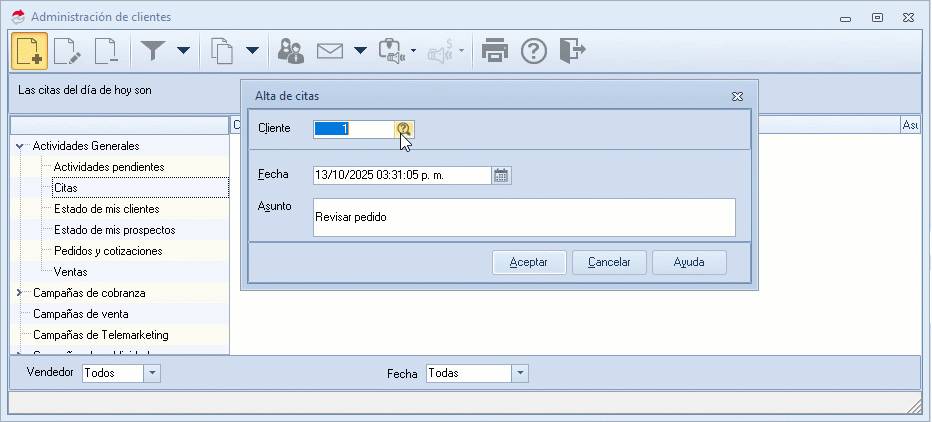Click the clients people icon in toolbar

coord(291,51)
